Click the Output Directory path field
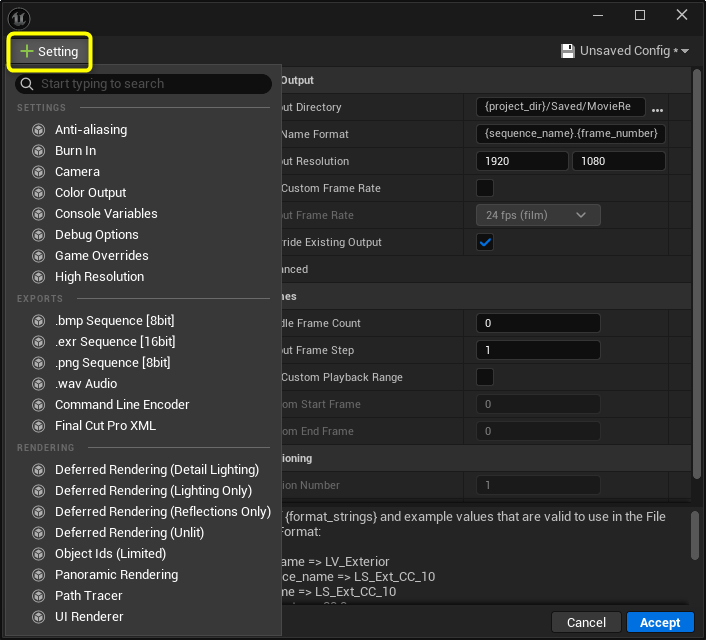This screenshot has width=706, height=640. [x=561, y=107]
